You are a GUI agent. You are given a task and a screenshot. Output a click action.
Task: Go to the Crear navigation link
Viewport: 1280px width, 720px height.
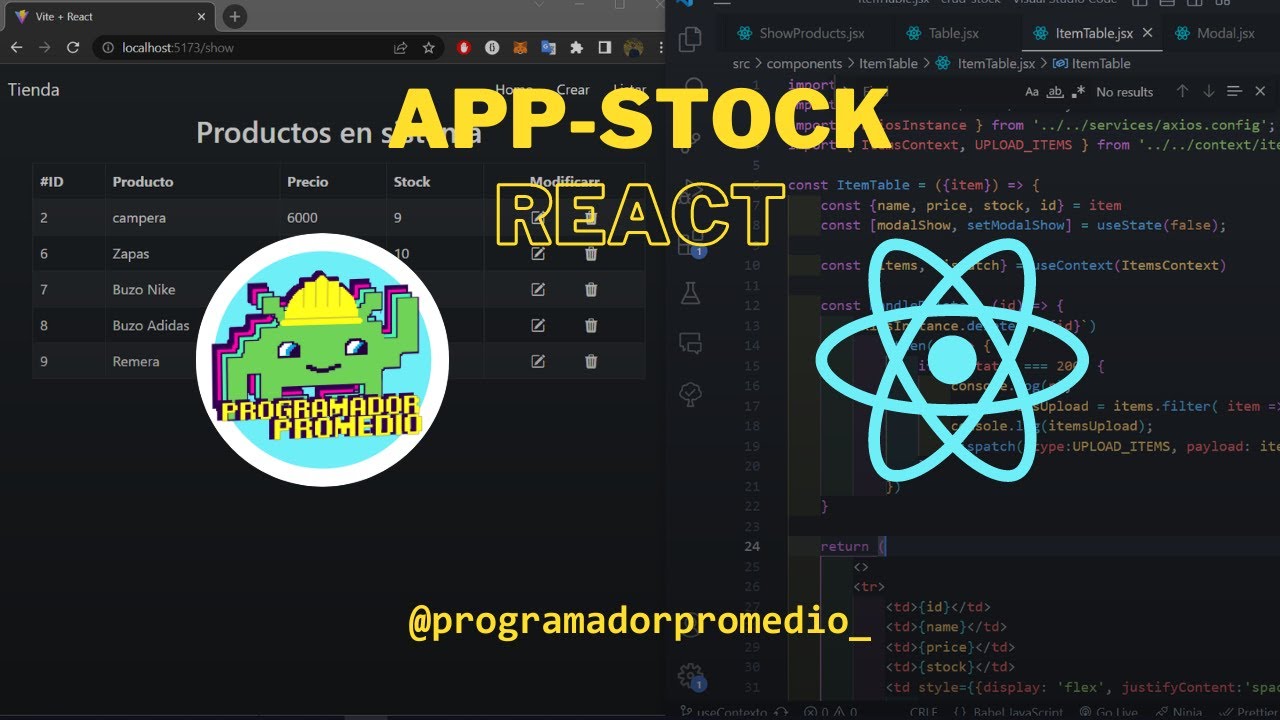pyautogui.click(x=573, y=90)
